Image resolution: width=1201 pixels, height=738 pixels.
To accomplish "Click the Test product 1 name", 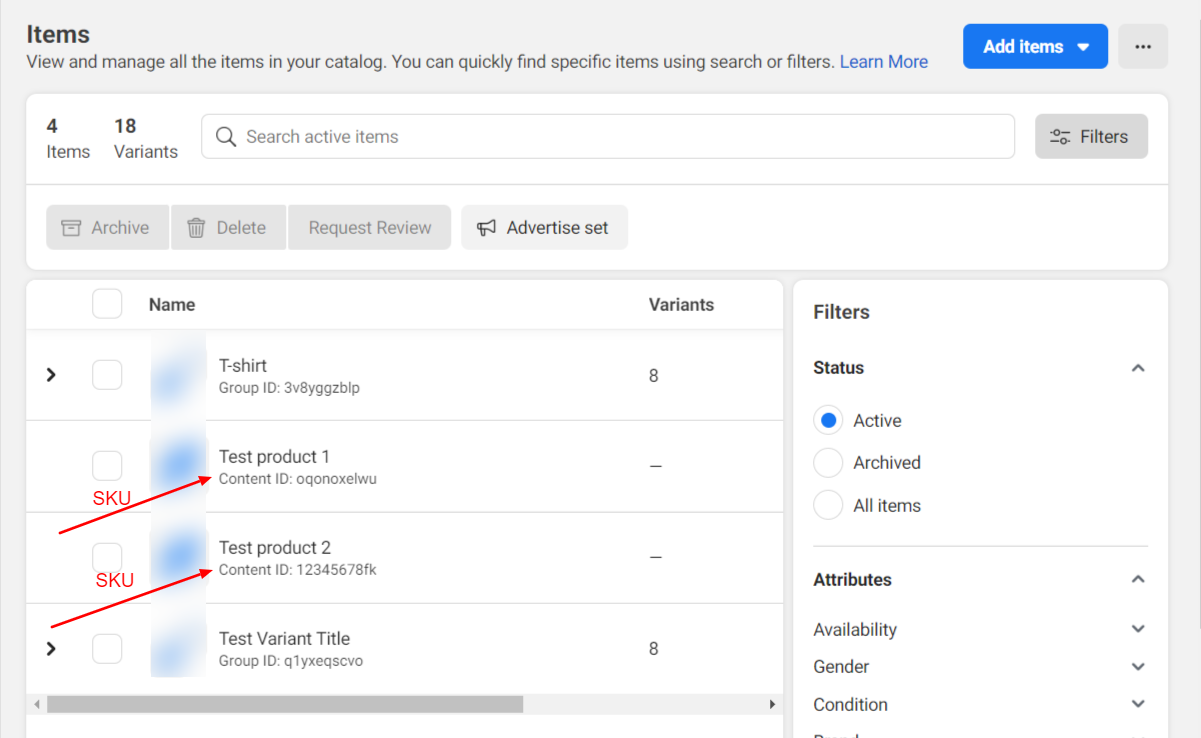I will coord(274,457).
